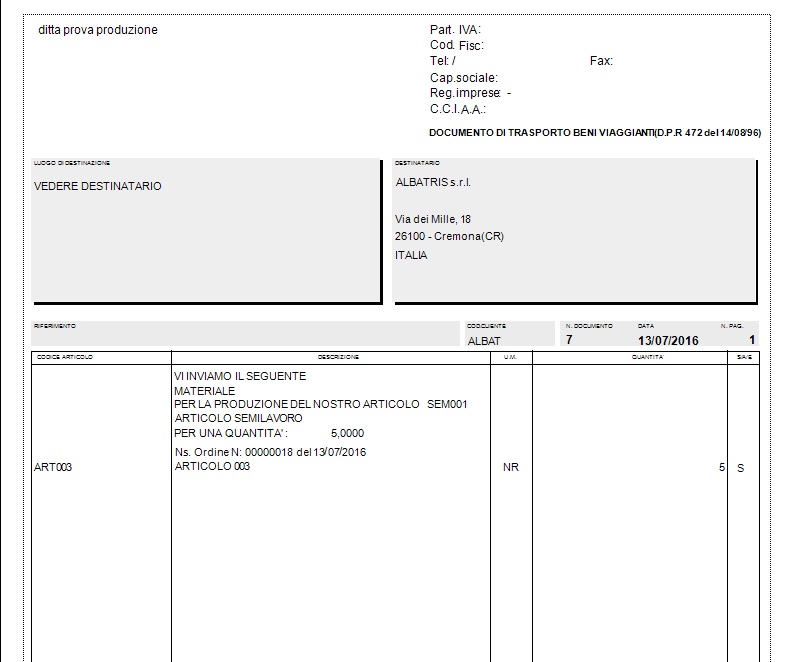Select the 'Fax:' label in the header
This screenshot has width=794, height=662.
tap(601, 61)
